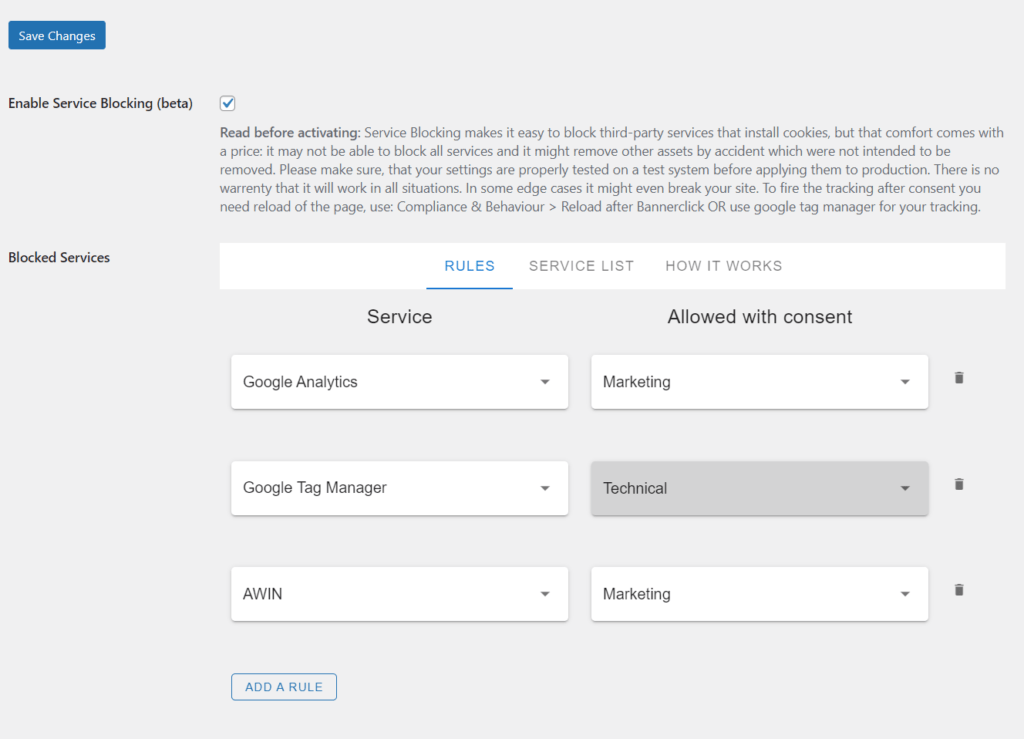The height and width of the screenshot is (739, 1024).
Task: Open consent dropdown for Google Analytics row
Action: (x=760, y=382)
